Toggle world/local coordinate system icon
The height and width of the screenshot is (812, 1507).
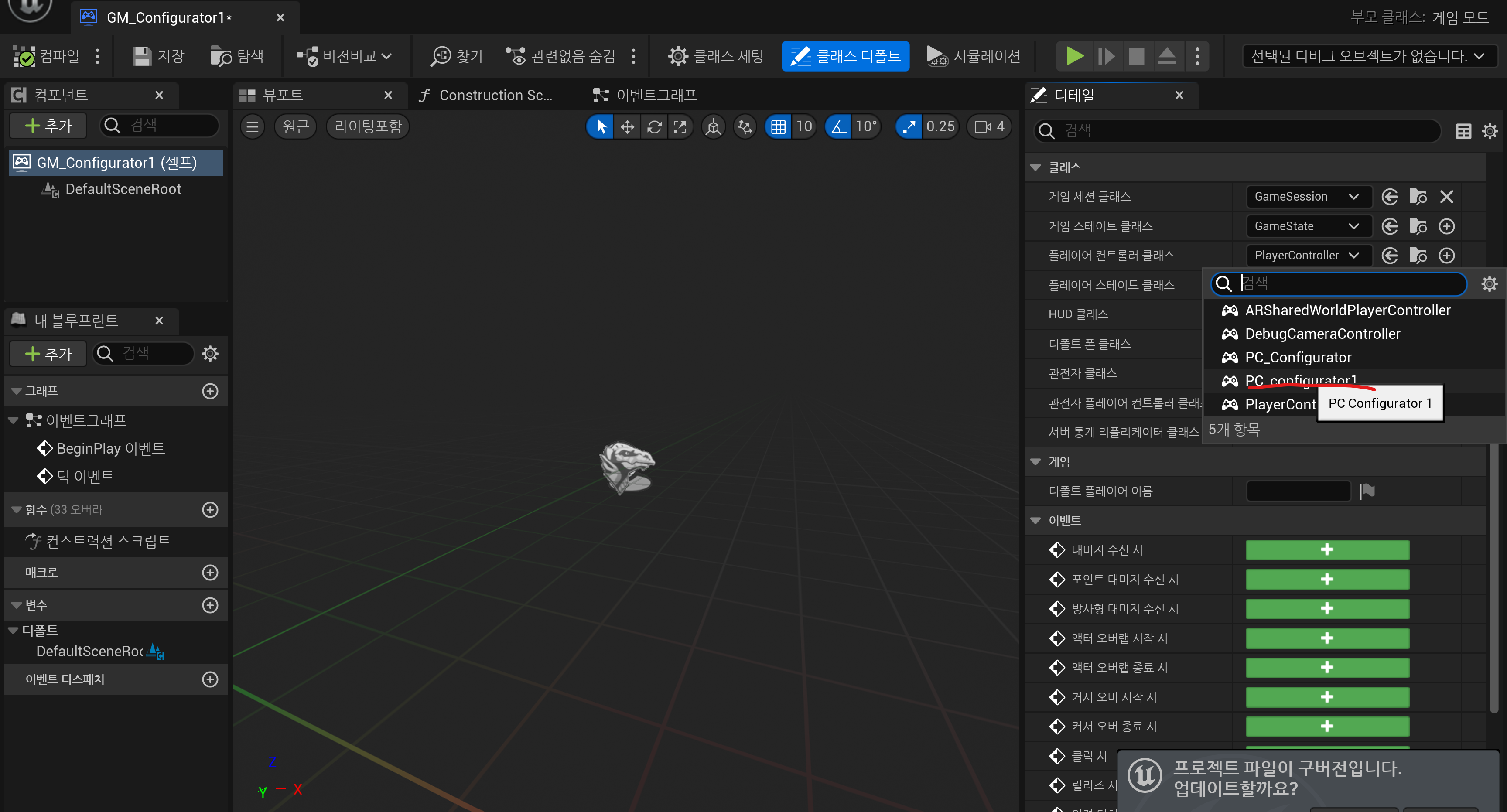(x=713, y=126)
